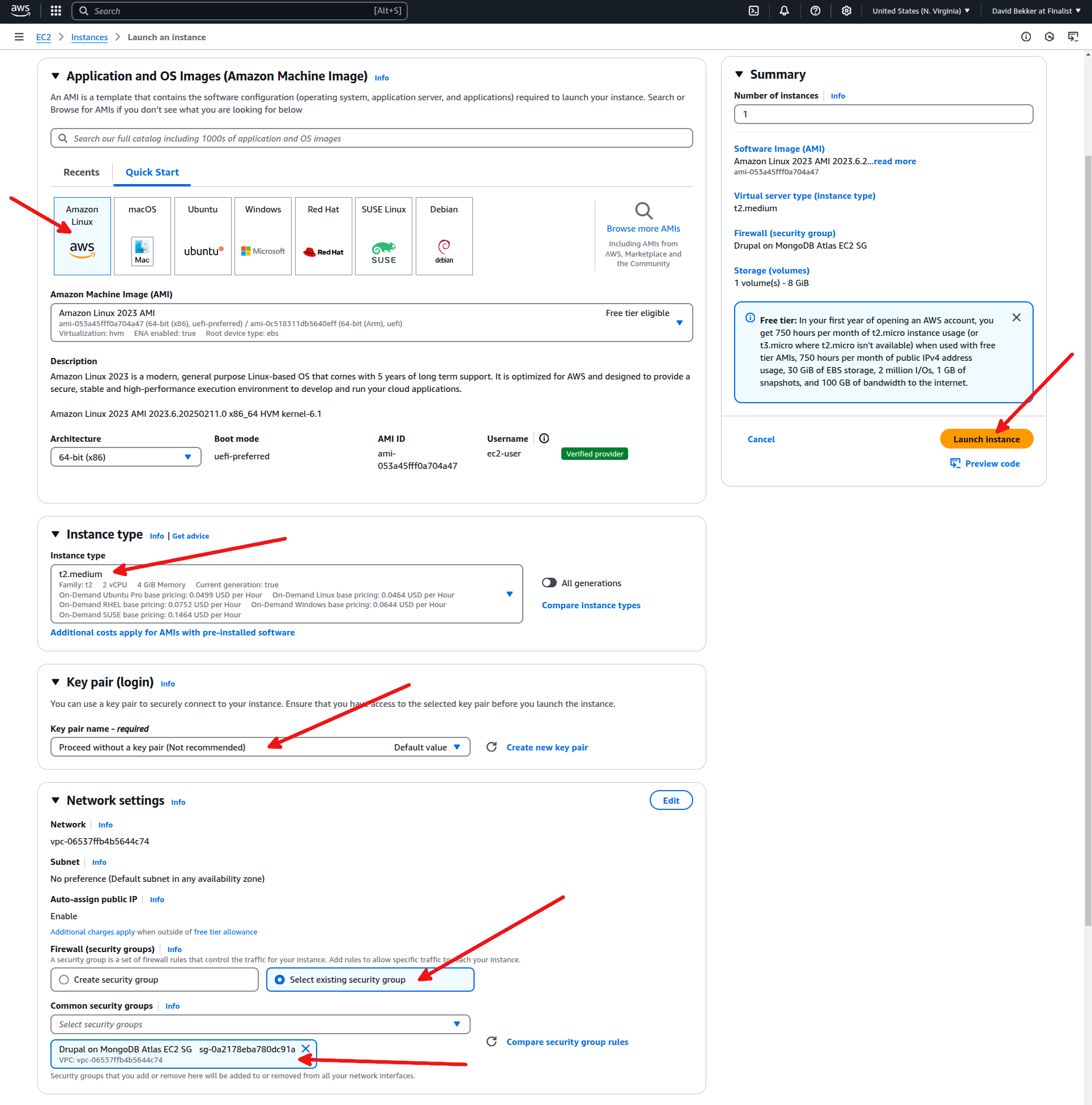
Task: Open the side navigation hamburger menu
Action: click(x=19, y=37)
